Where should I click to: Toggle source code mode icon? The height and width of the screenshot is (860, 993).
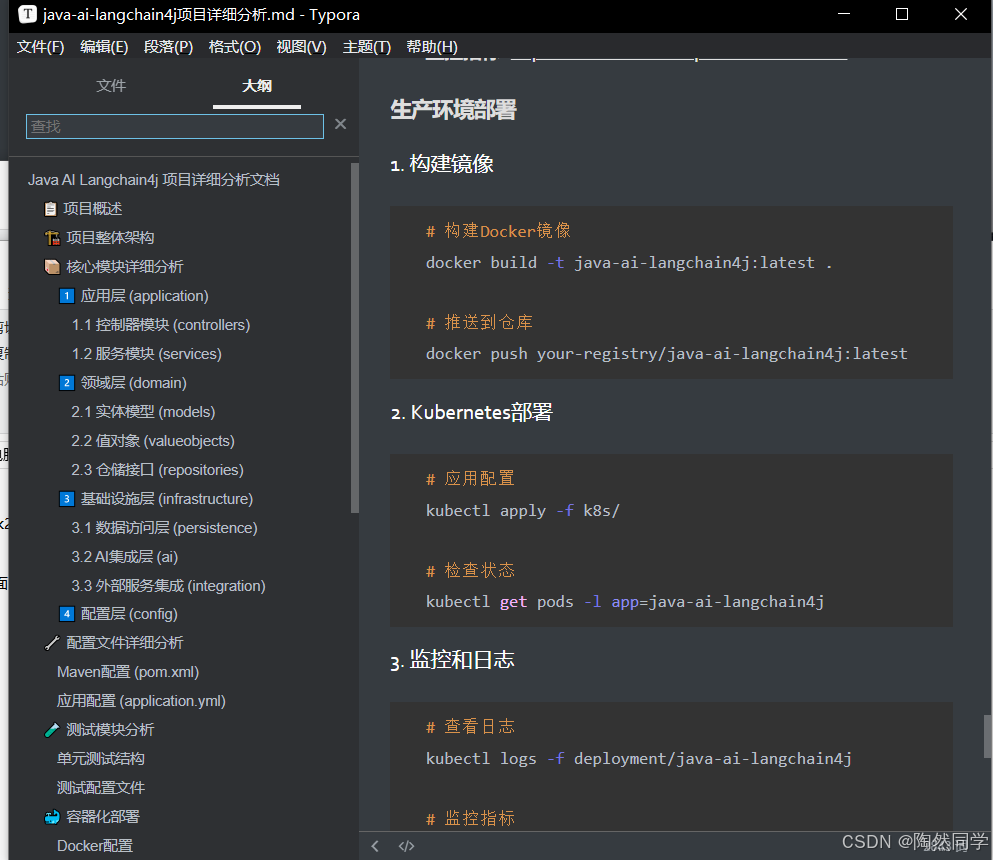click(x=406, y=846)
